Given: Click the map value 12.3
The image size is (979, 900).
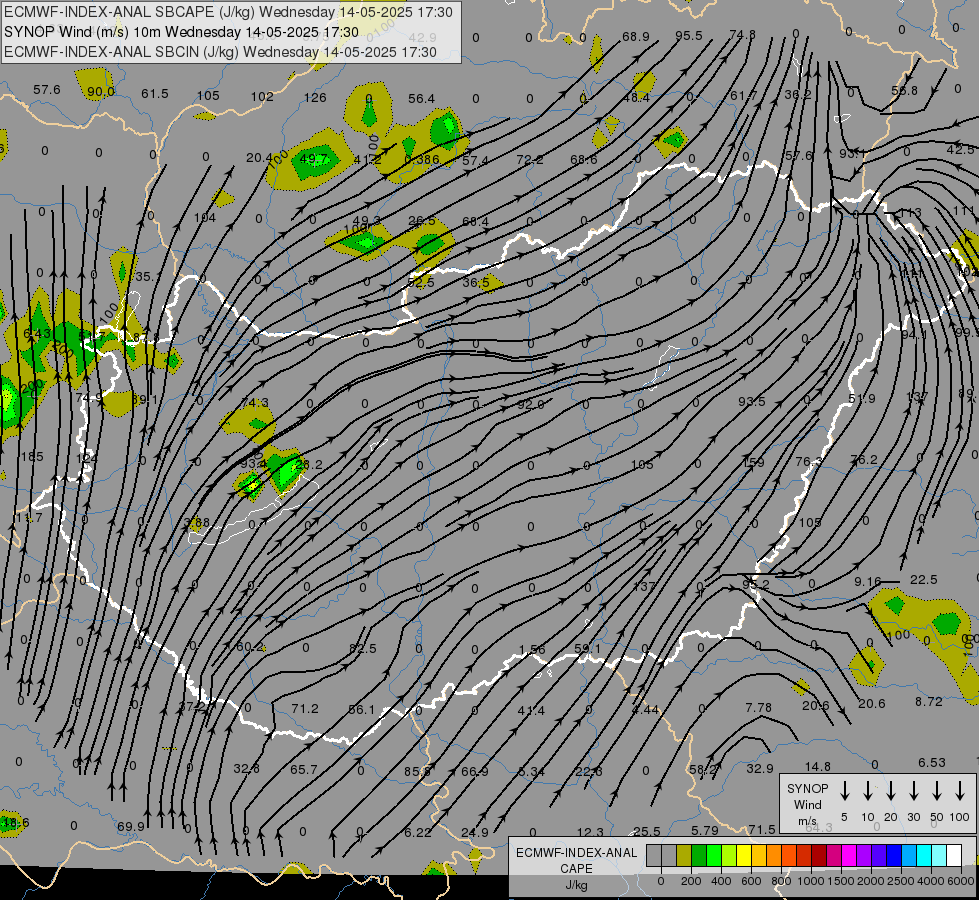Looking at the screenshot, I should pos(590,832).
